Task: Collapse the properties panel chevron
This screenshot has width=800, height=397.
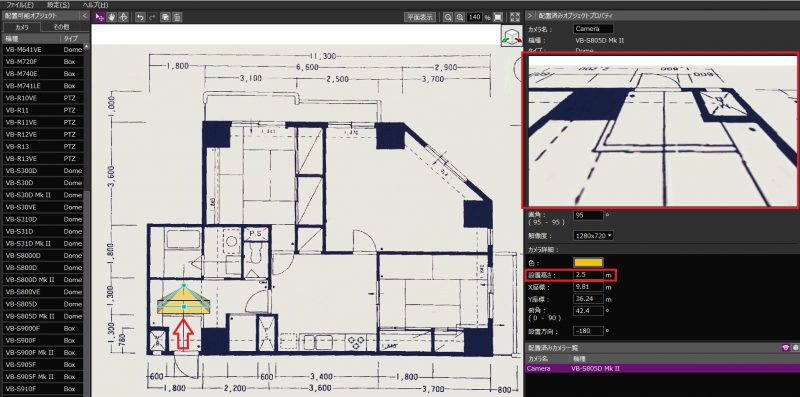Action: point(530,16)
